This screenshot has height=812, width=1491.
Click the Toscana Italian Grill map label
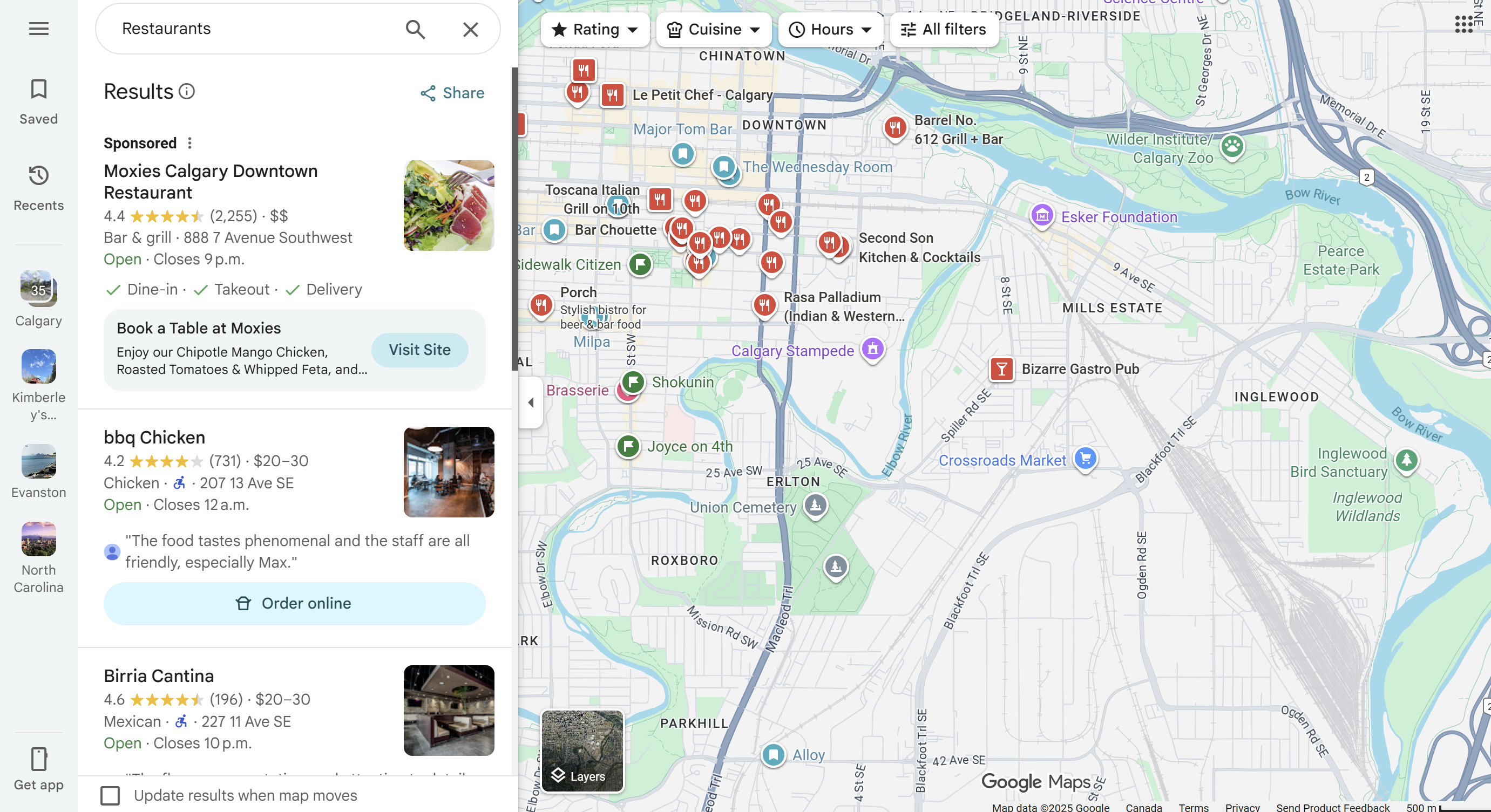coord(593,200)
